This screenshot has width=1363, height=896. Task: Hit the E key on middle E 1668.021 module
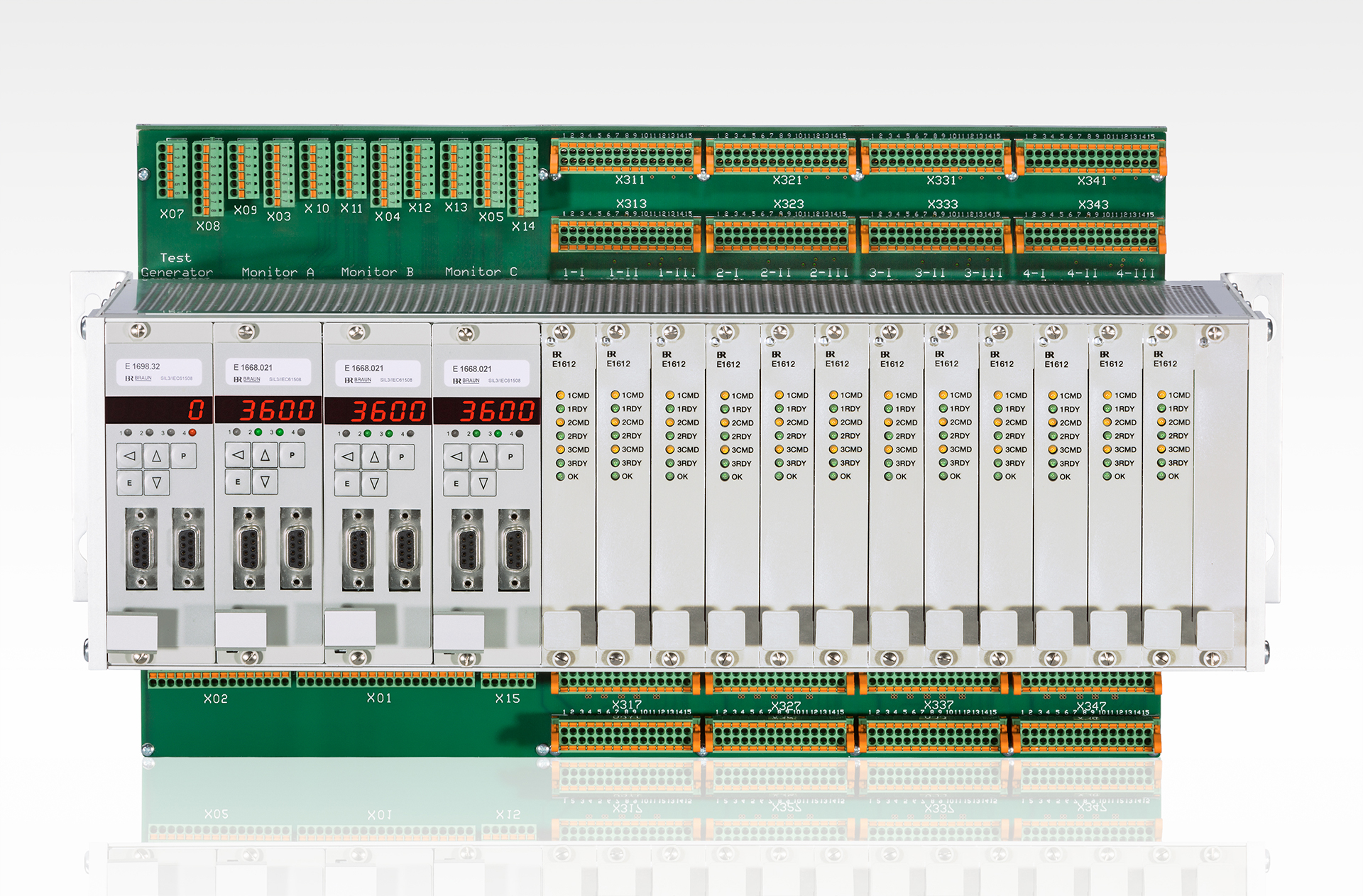point(347,483)
